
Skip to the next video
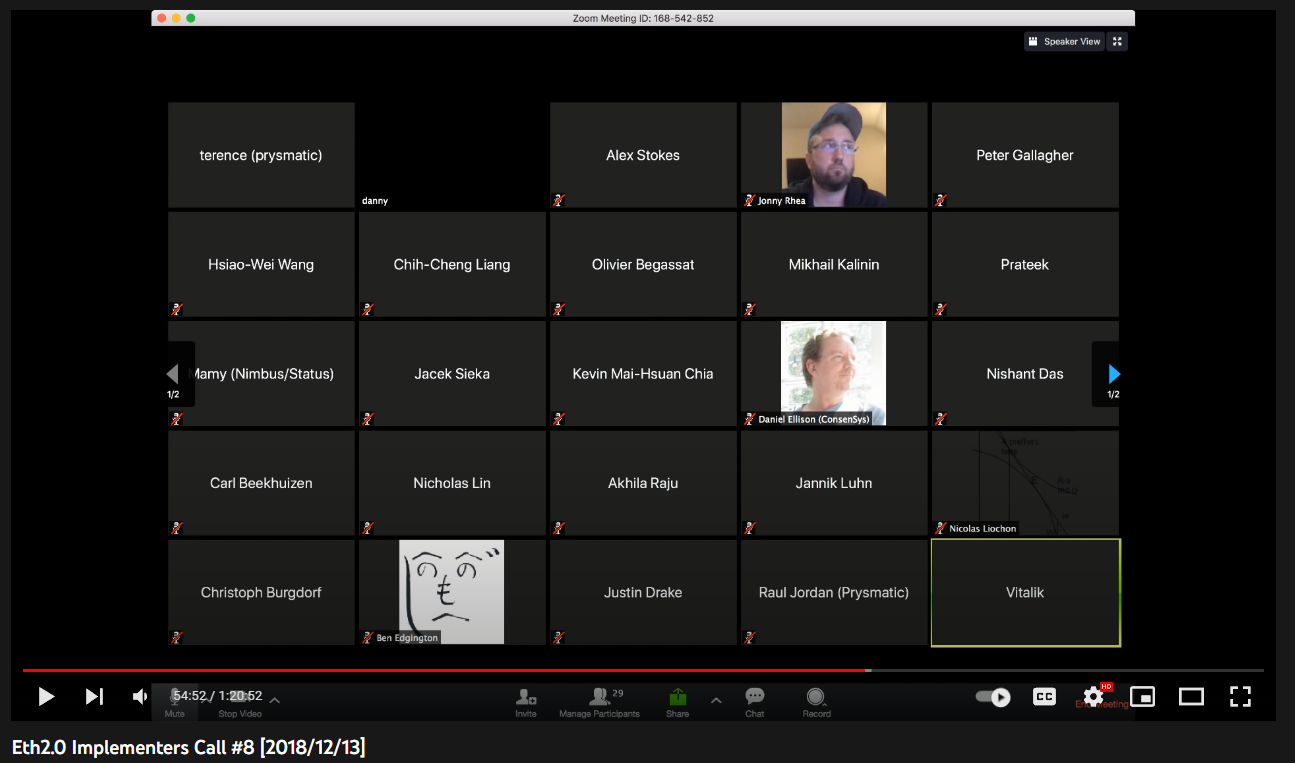point(94,697)
